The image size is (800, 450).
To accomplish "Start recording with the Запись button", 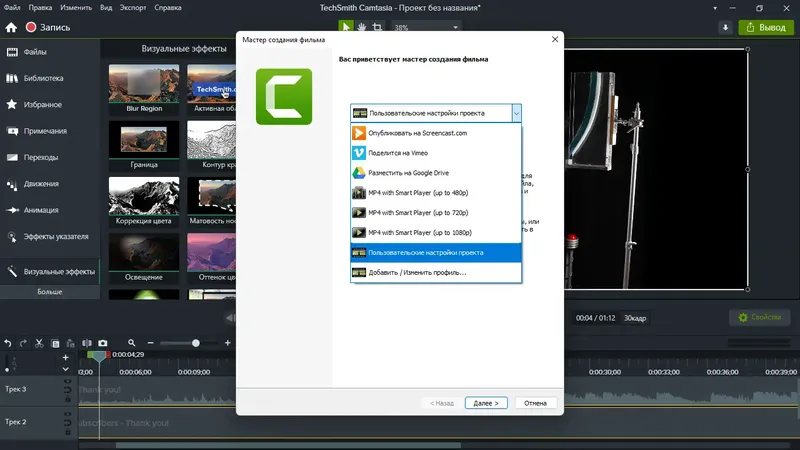I will (48, 28).
